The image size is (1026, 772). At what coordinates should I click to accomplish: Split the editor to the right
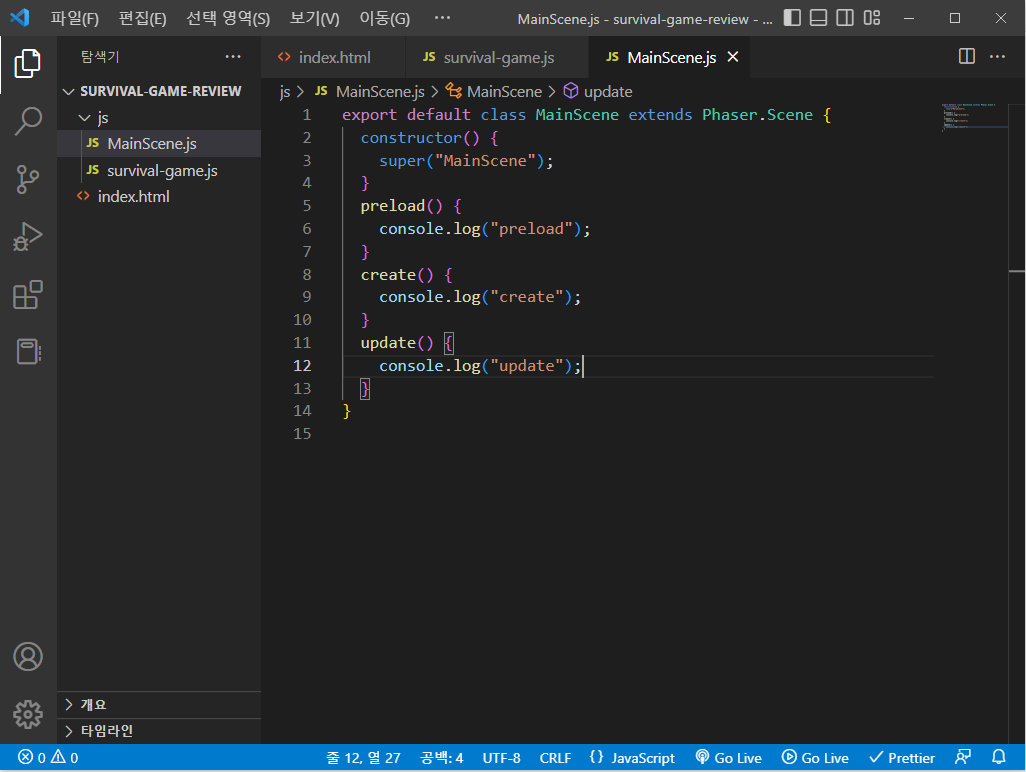point(966,56)
